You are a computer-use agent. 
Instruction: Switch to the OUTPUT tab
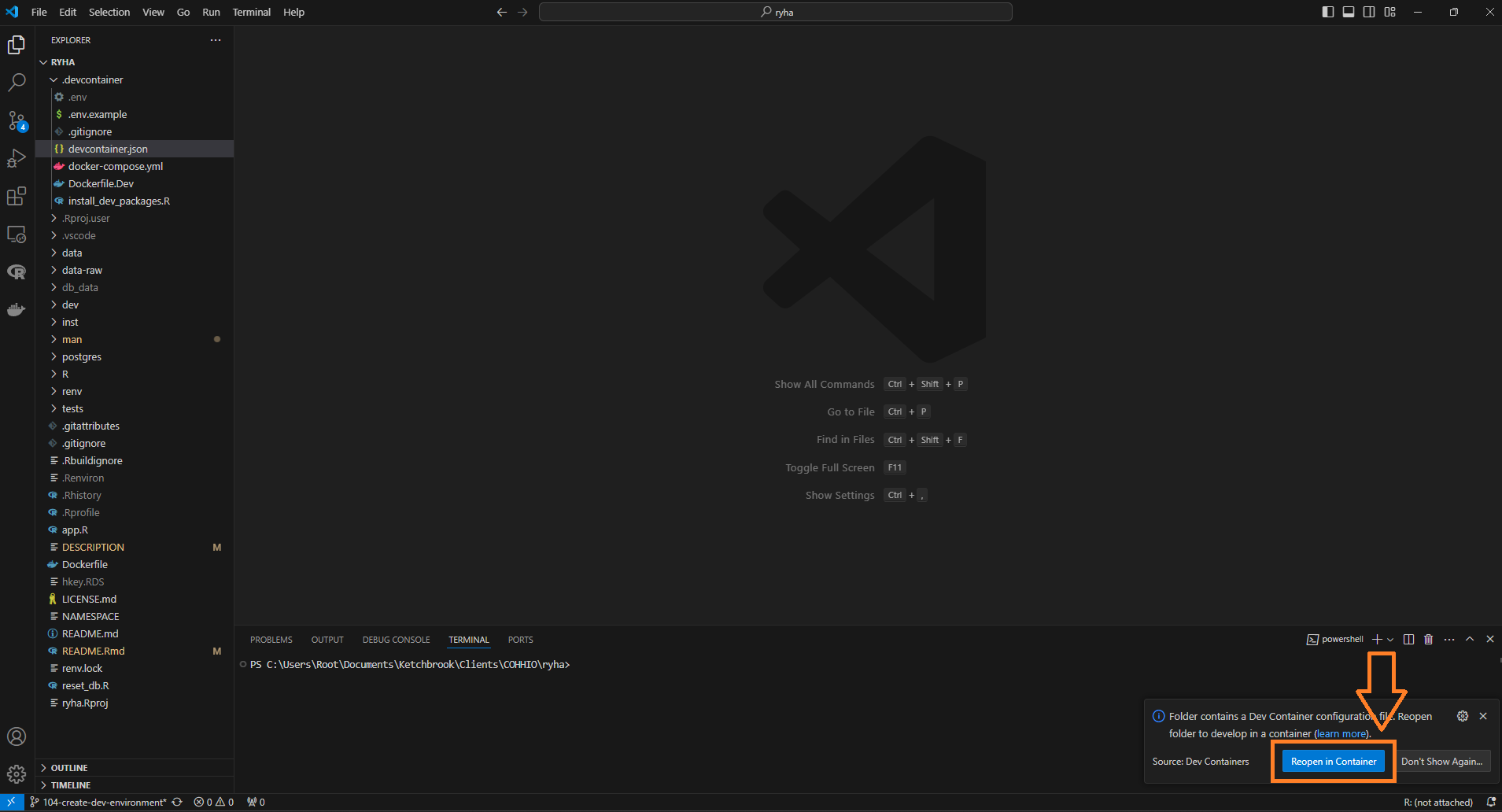click(x=327, y=640)
